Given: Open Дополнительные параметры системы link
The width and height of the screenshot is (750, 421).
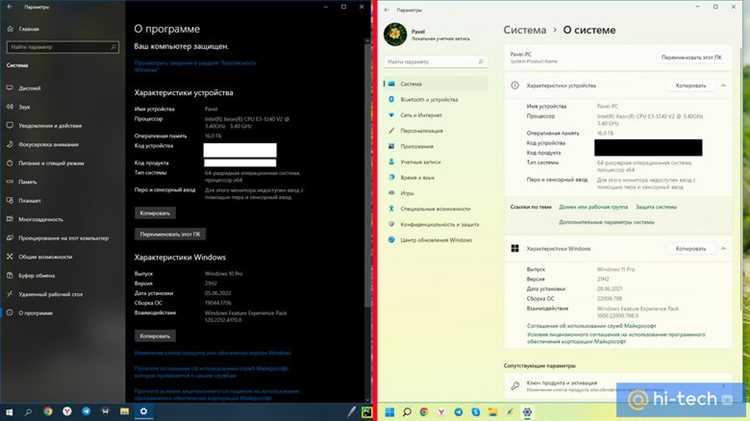Looking at the screenshot, I should [607, 222].
